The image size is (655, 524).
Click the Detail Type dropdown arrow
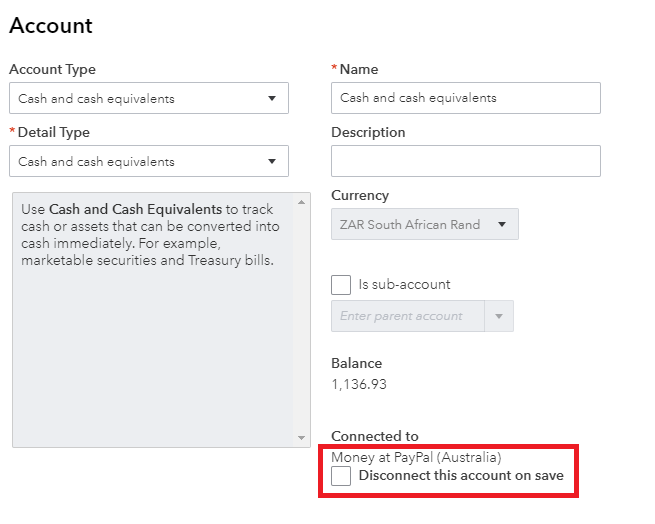click(x=272, y=162)
